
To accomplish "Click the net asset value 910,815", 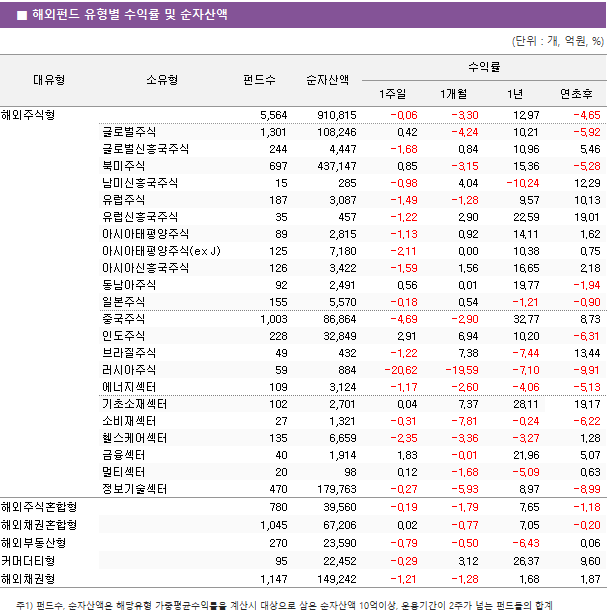I will click(337, 115).
